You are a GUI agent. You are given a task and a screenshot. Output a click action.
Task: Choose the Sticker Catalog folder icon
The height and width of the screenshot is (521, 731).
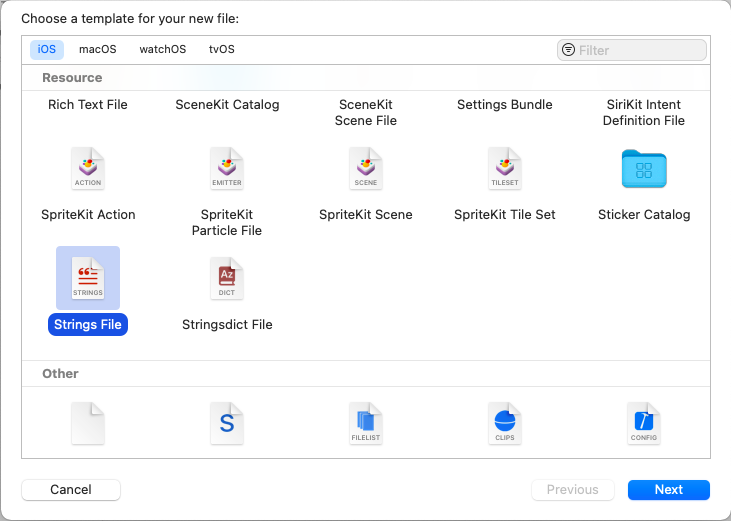[x=644, y=169]
